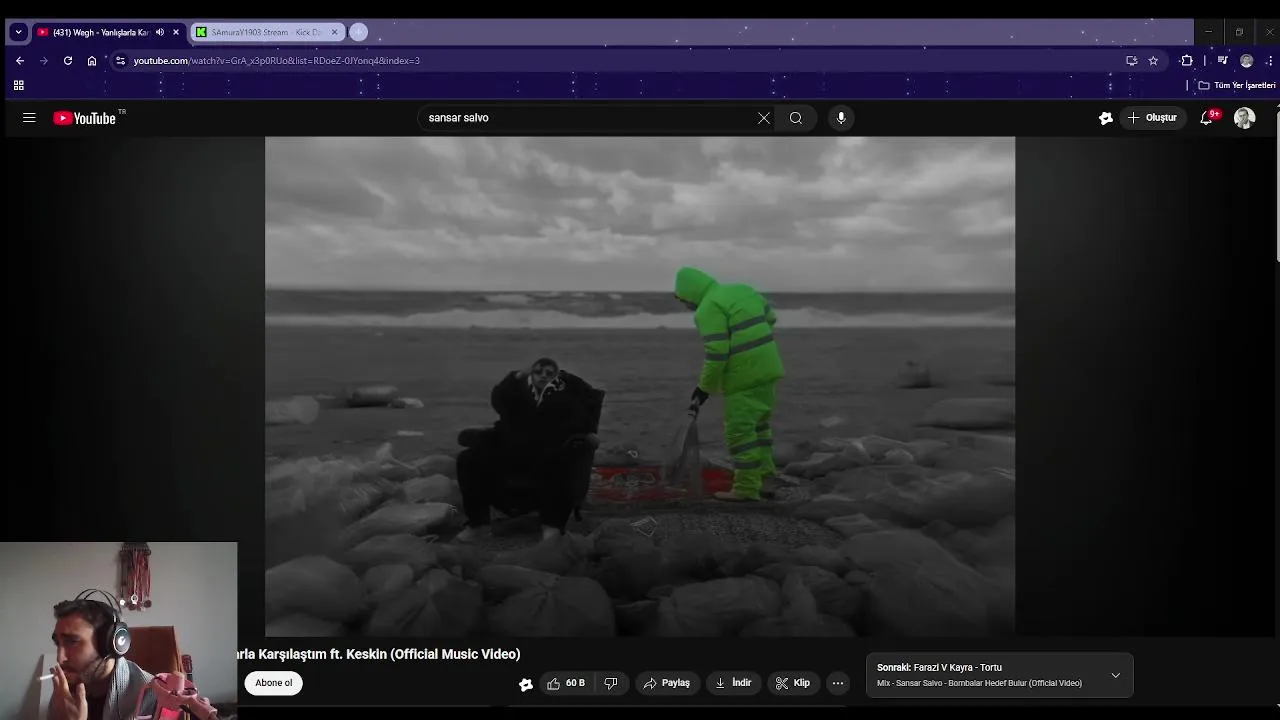Click the Sonraki: Farazi V Kayra - Tortu text

point(939,667)
